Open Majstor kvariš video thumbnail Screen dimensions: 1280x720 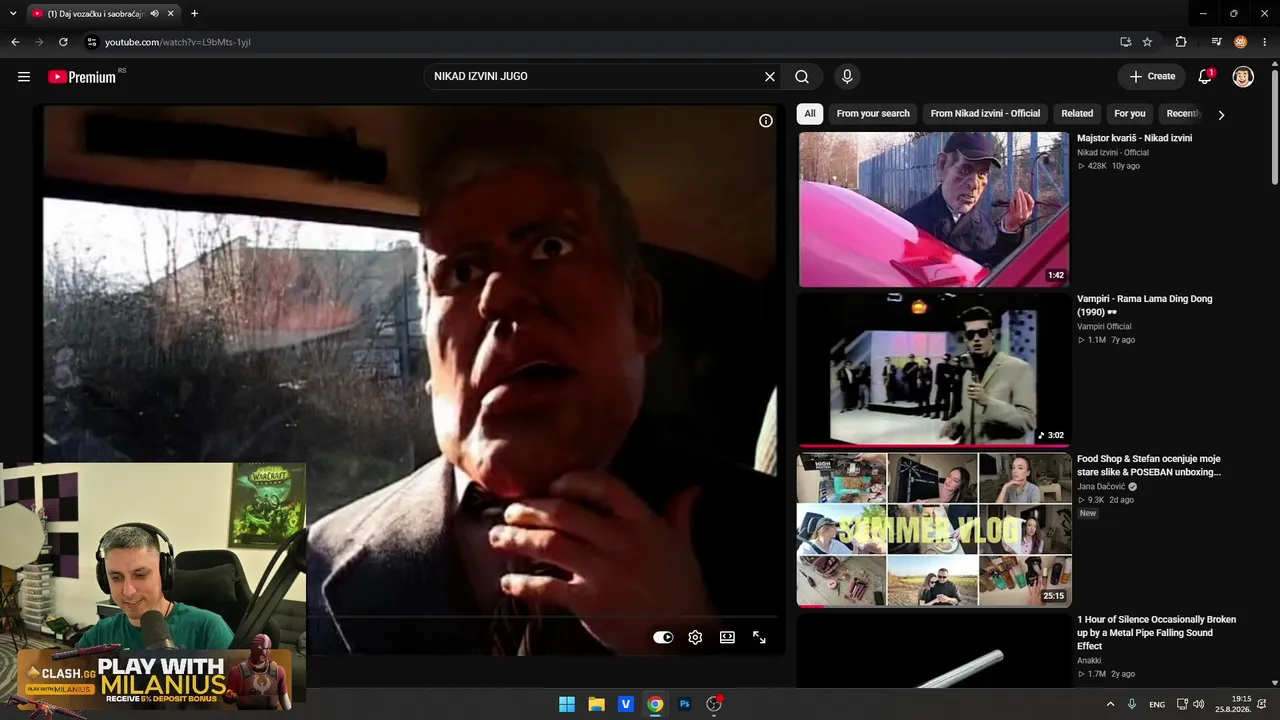point(934,210)
